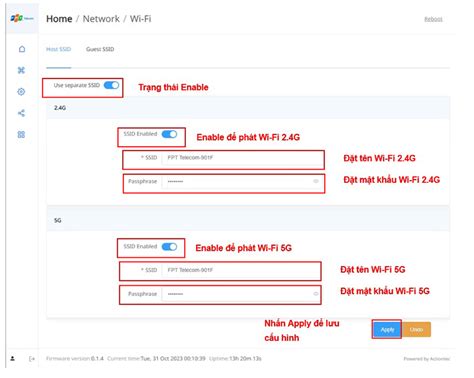Click the 5G Passphrase input field
The image size is (474, 378).
click(241, 294)
